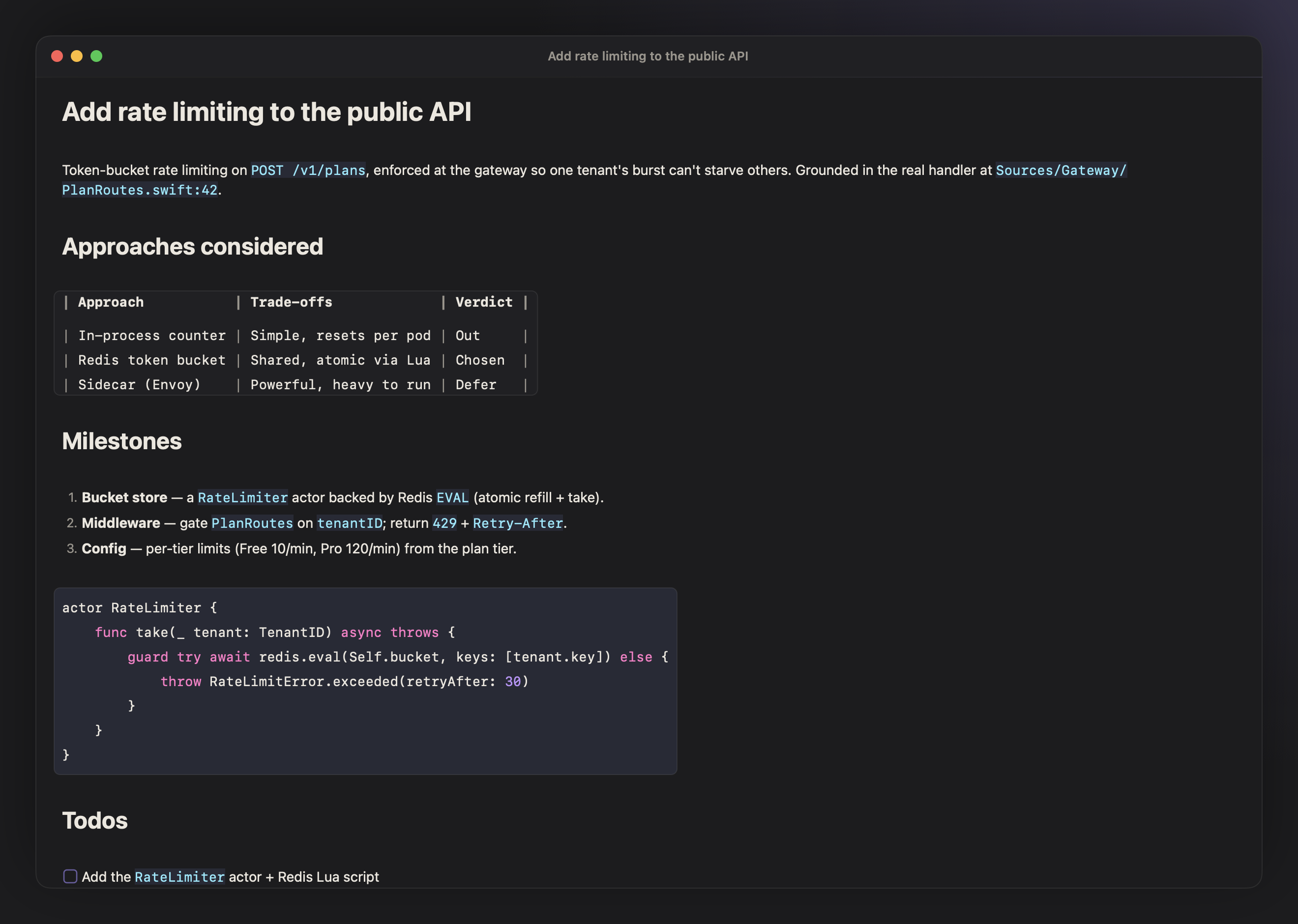Click the bold 'Bucket store' milestone label
Screen dimensions: 1298x924
pos(124,498)
